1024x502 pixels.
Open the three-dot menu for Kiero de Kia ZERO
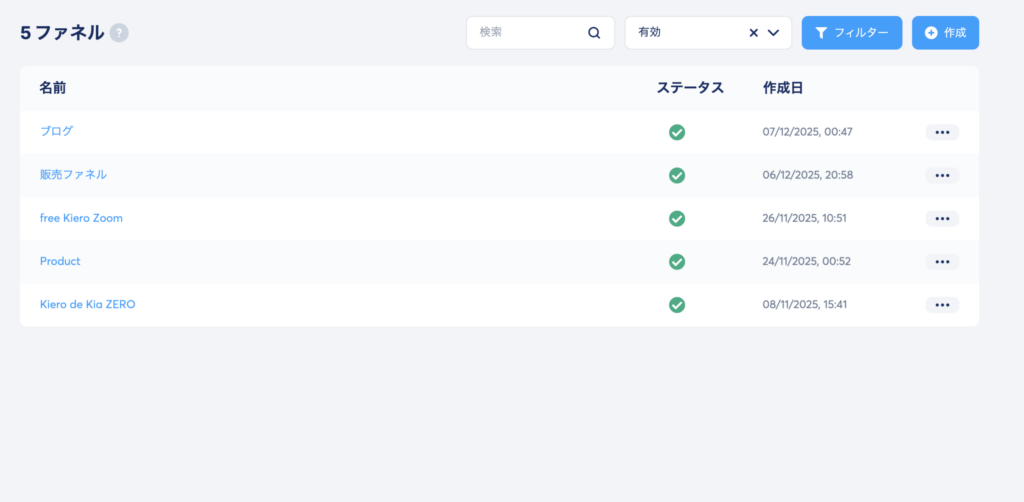941,304
